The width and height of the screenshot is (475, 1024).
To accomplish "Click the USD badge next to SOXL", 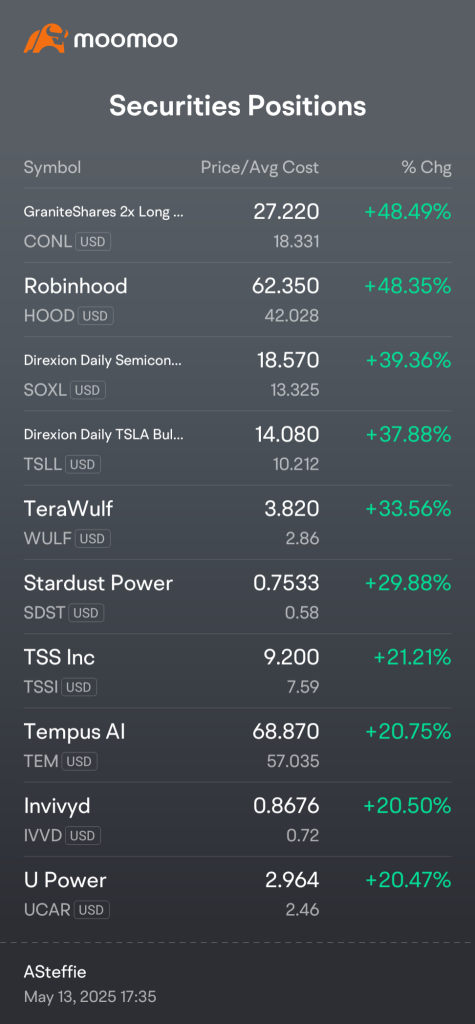I will [88, 391].
